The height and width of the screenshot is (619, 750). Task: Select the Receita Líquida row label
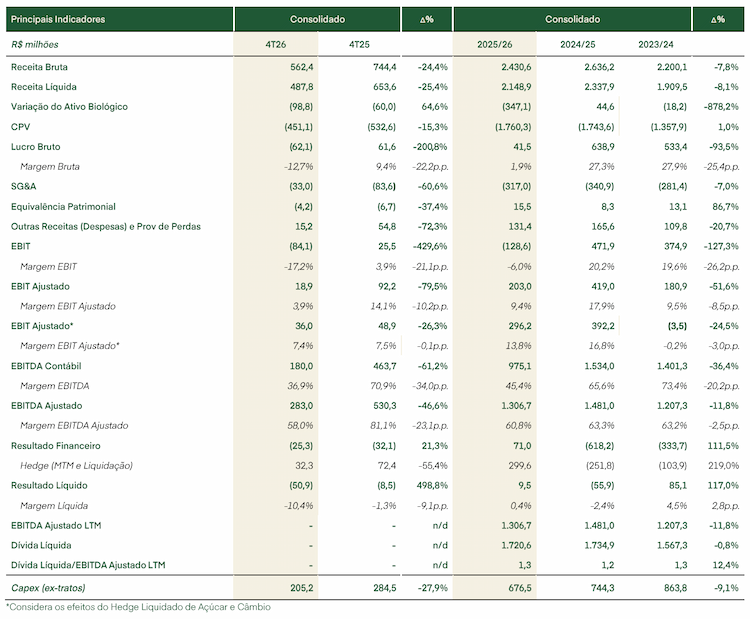pos(44,87)
